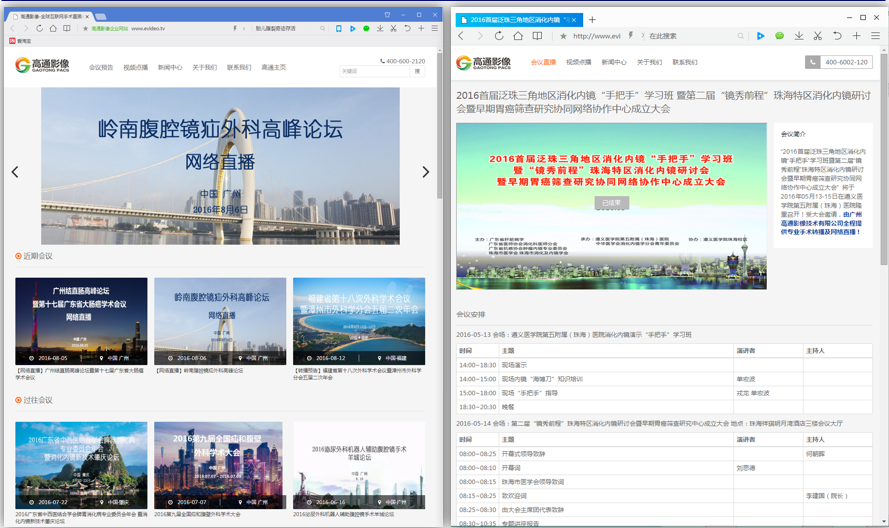Open 会议预告 menu on left site

pyautogui.click(x=101, y=67)
